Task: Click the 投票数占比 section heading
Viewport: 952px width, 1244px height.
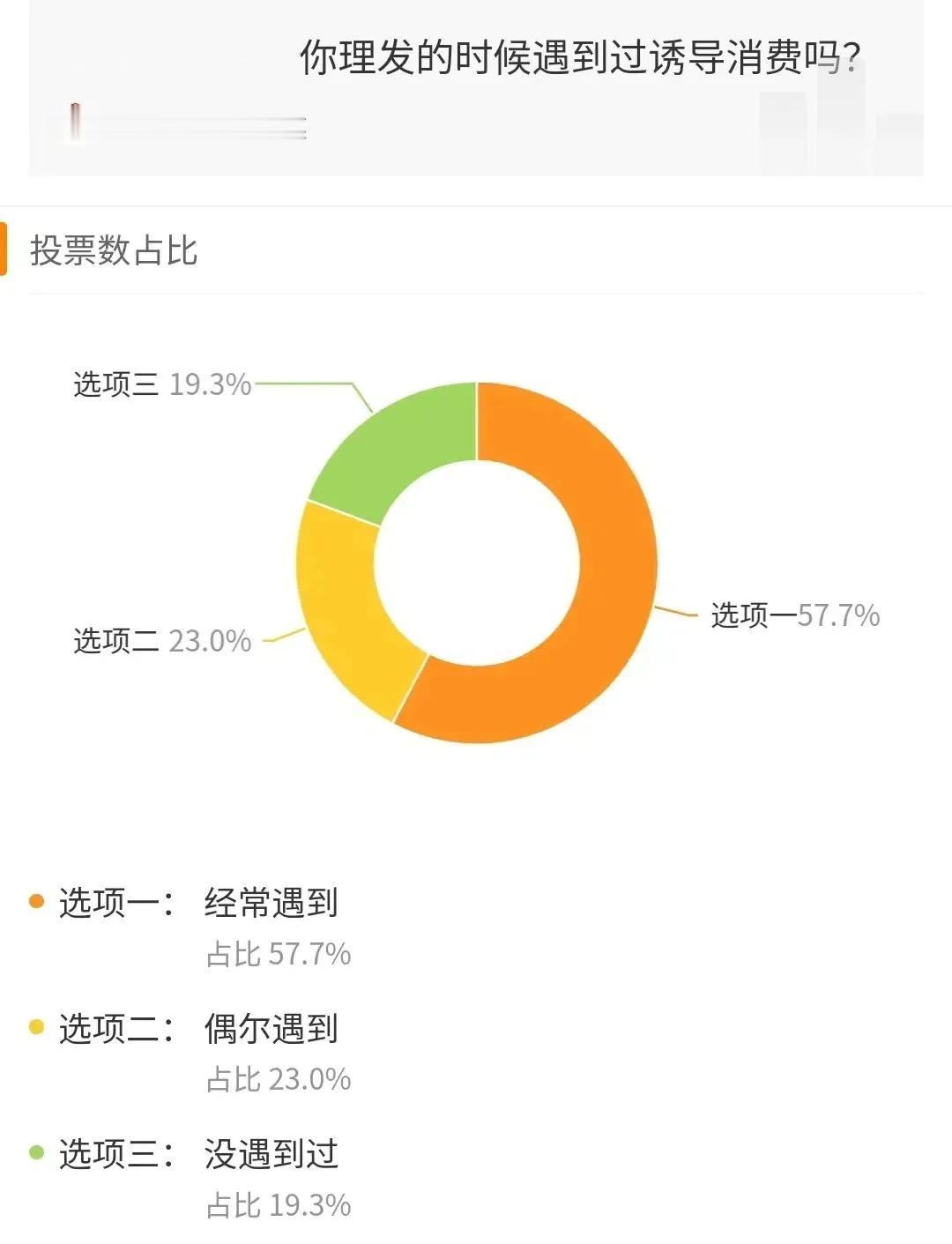Action: (x=114, y=250)
